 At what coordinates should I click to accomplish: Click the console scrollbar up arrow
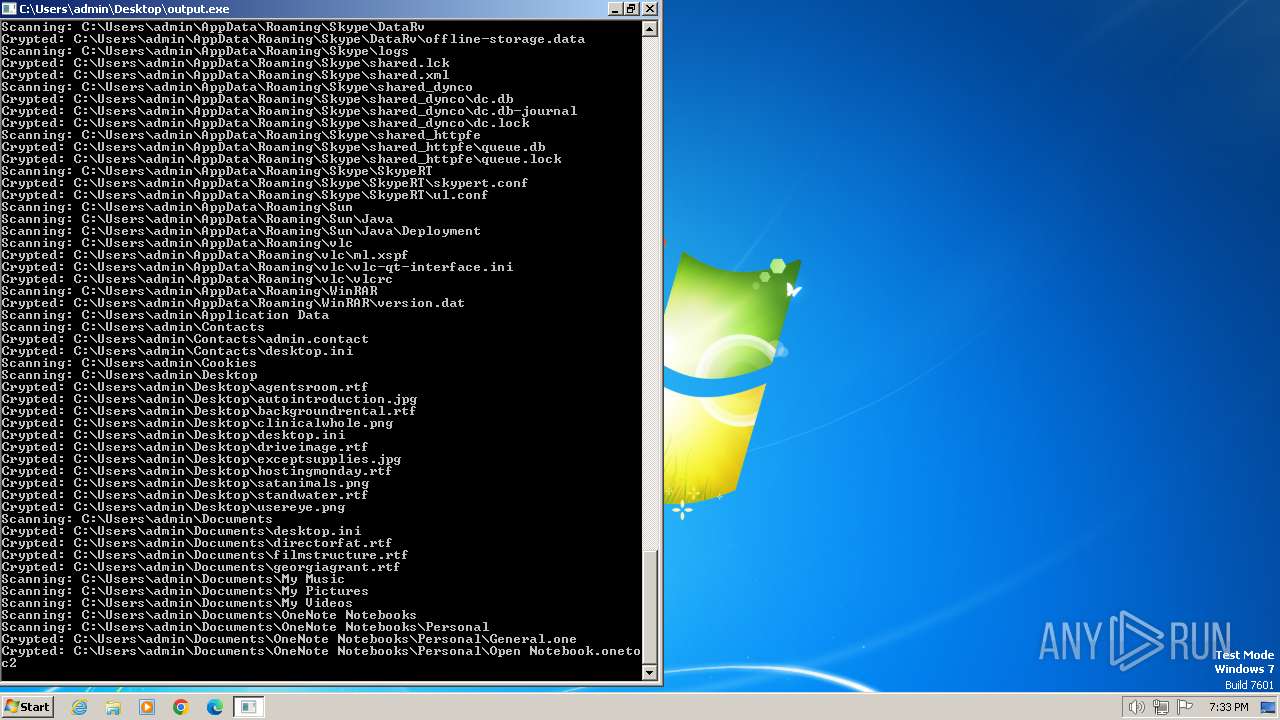pos(650,29)
